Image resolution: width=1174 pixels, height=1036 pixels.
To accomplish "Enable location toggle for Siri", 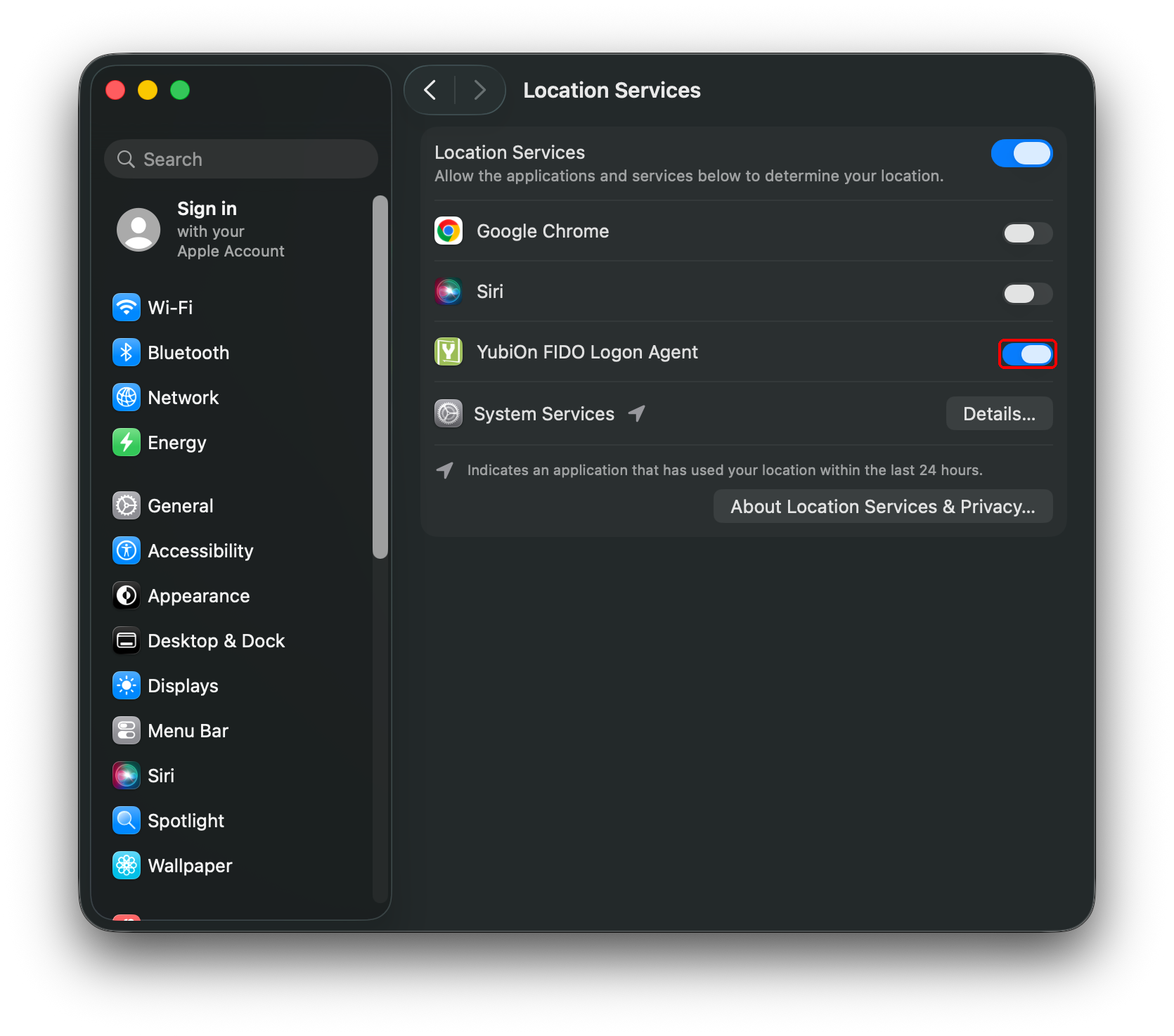I will coord(1027,294).
